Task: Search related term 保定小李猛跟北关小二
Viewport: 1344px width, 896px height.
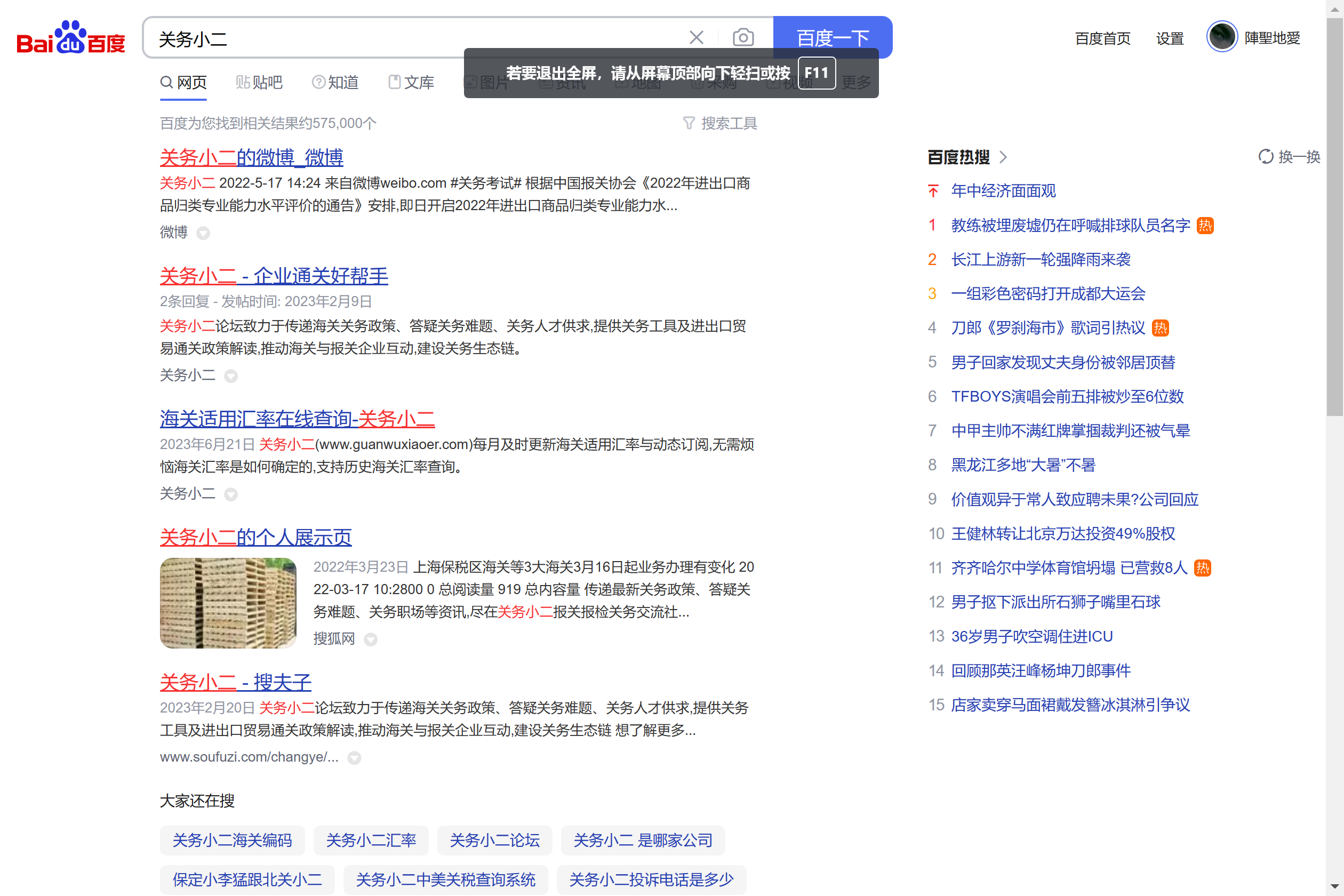Action: (247, 879)
